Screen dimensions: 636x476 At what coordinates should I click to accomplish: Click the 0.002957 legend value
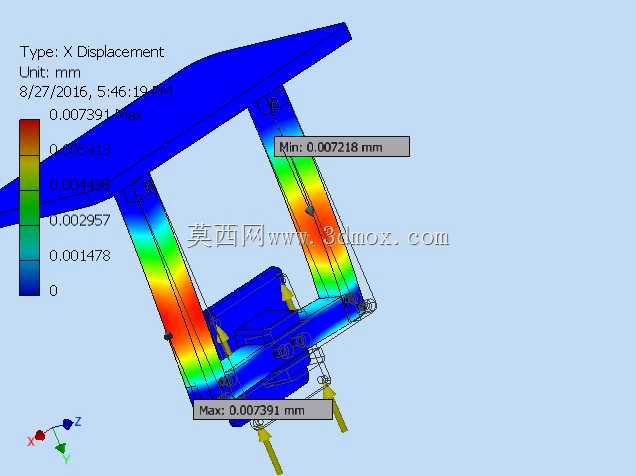80,221
